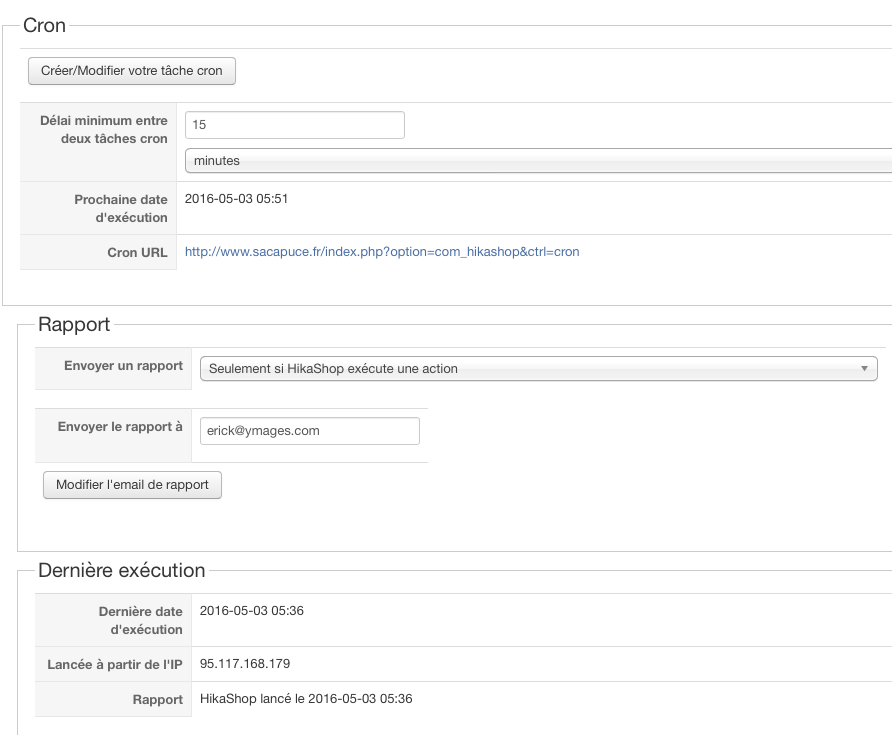Click the Dernière exécution section heading
Image resolution: width=892 pixels, height=735 pixels.
[121, 571]
